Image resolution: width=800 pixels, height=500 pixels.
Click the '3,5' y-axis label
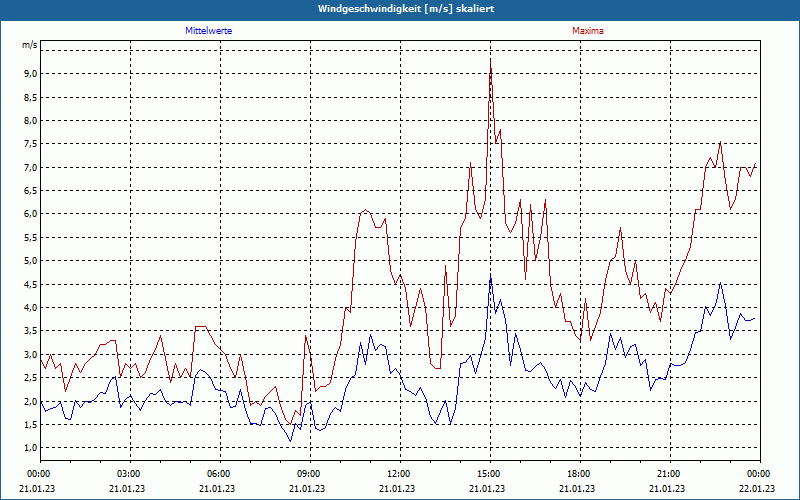tap(31, 331)
